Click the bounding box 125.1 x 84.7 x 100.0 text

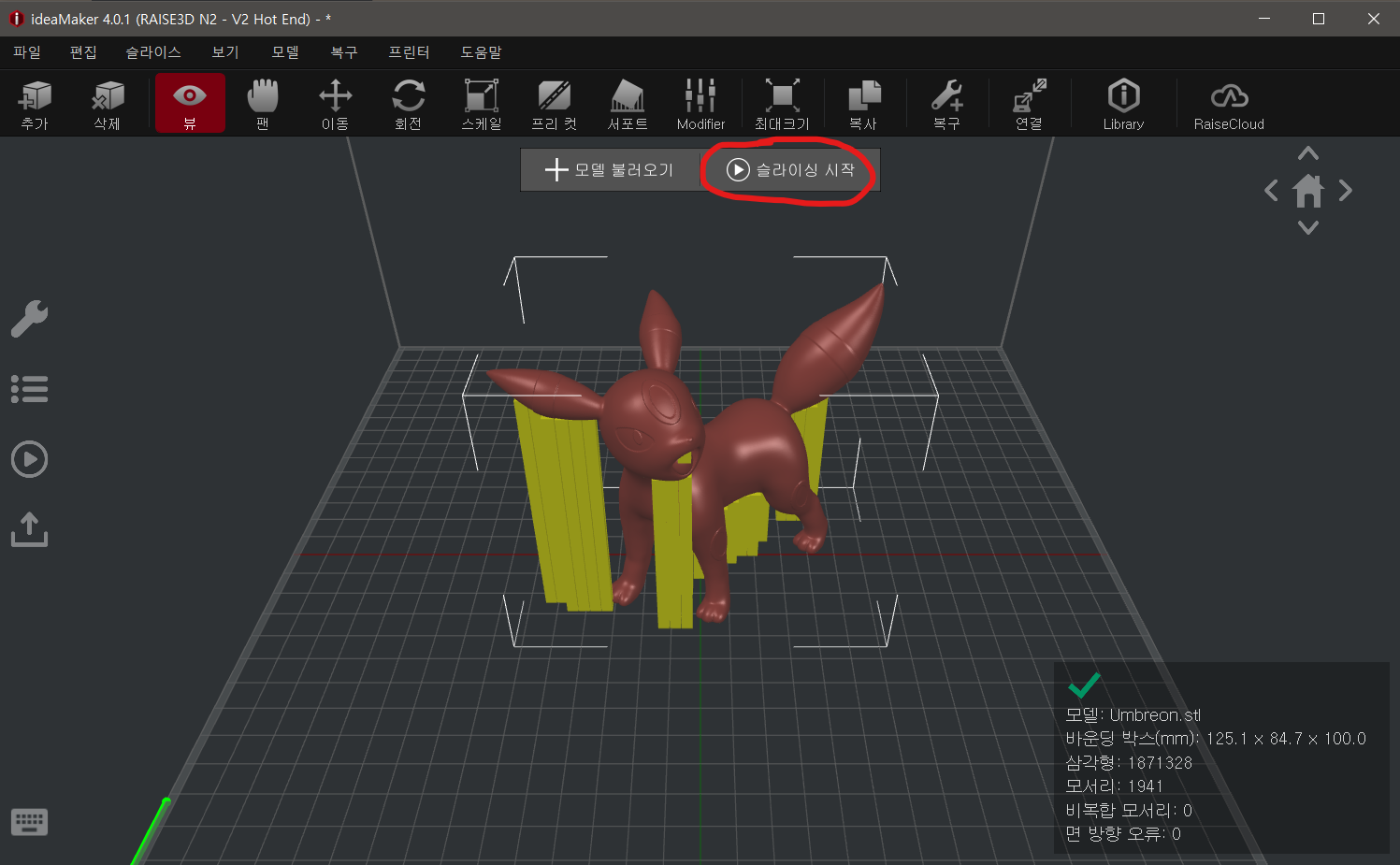click(x=1215, y=739)
